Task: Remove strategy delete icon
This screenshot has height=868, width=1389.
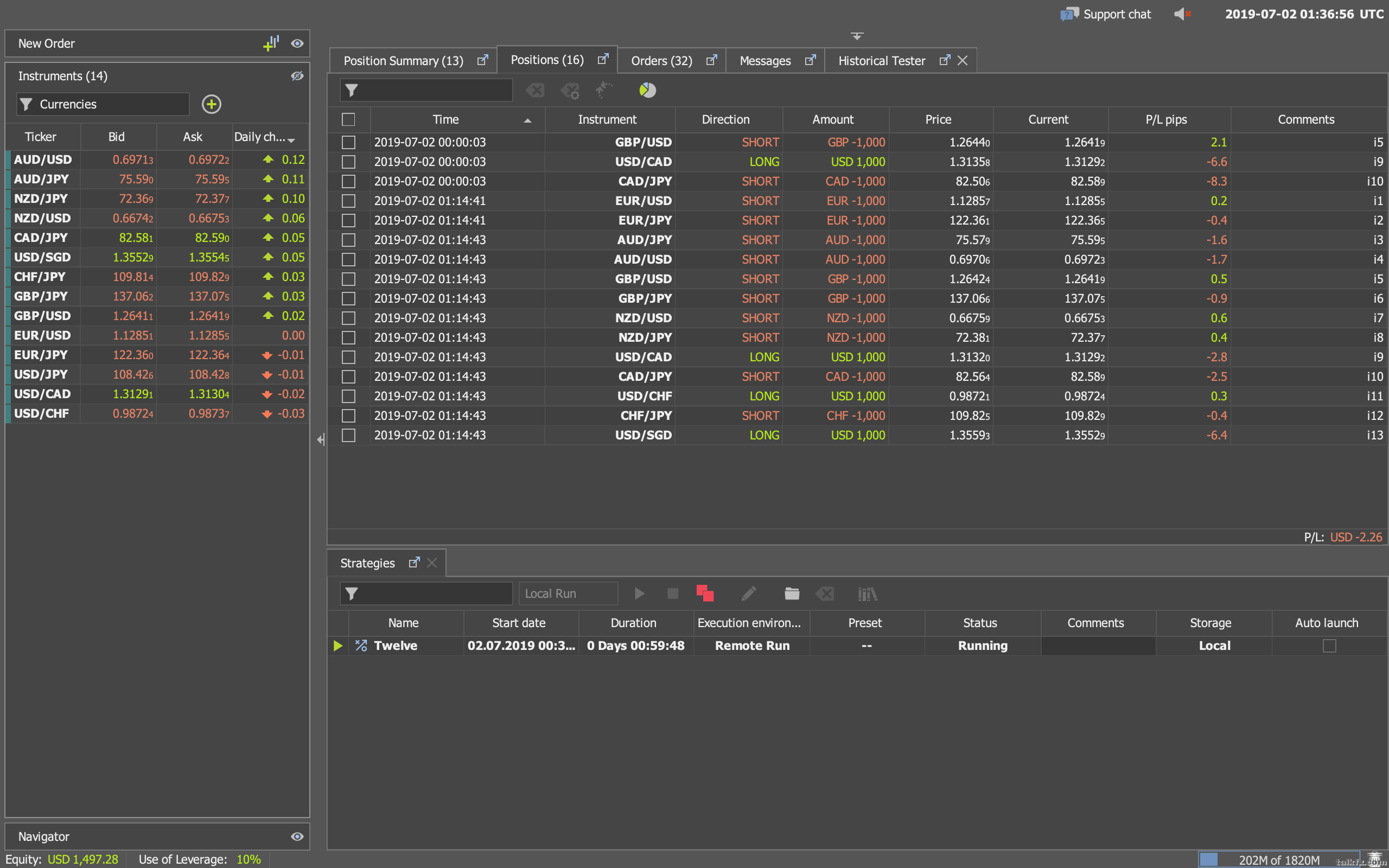Action: point(825,593)
